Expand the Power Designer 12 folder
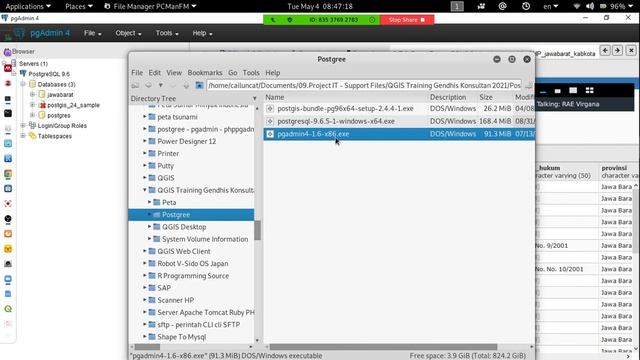 pyautogui.click(x=144, y=141)
